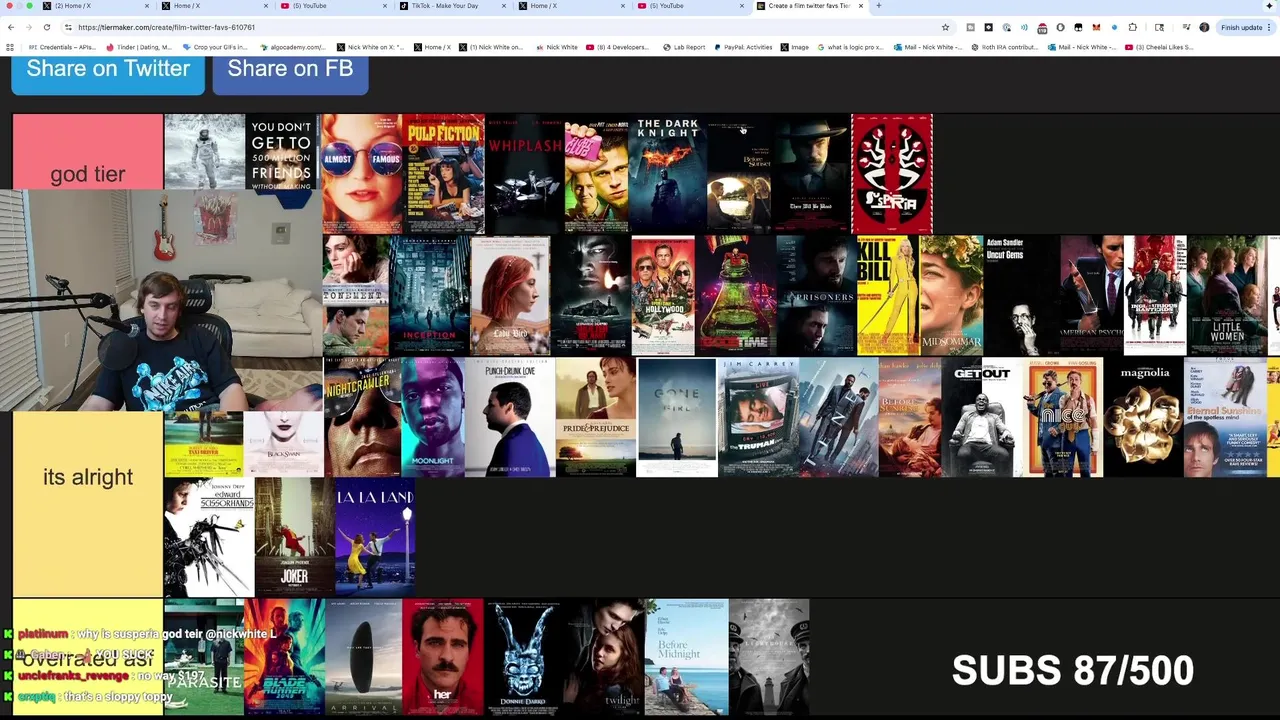The image size is (1280, 720).
Task: Select the Whiplash poster
Action: (x=524, y=174)
